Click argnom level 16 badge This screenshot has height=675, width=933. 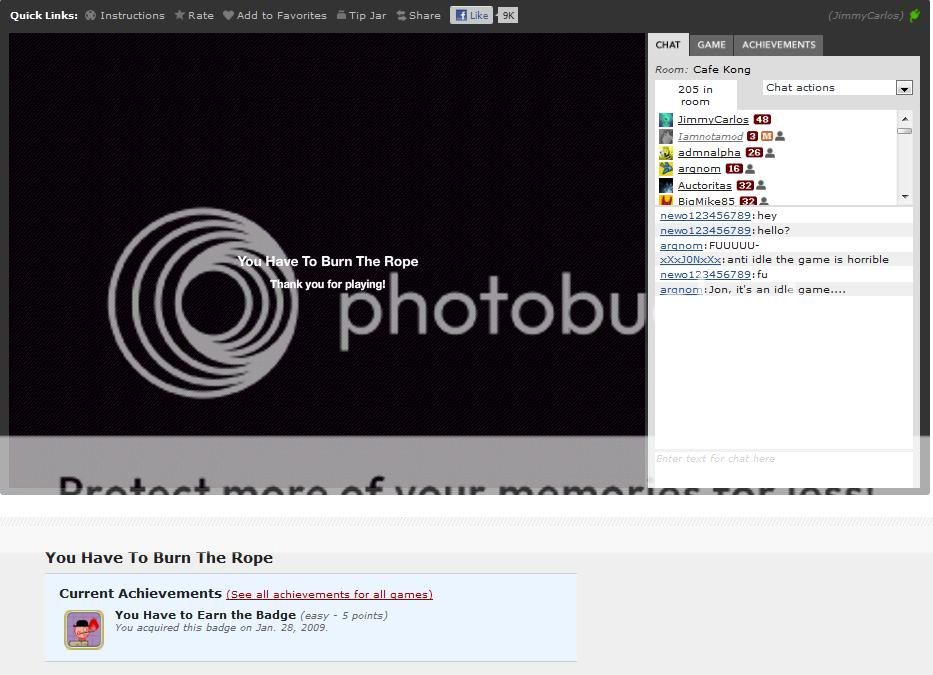[x=734, y=169]
